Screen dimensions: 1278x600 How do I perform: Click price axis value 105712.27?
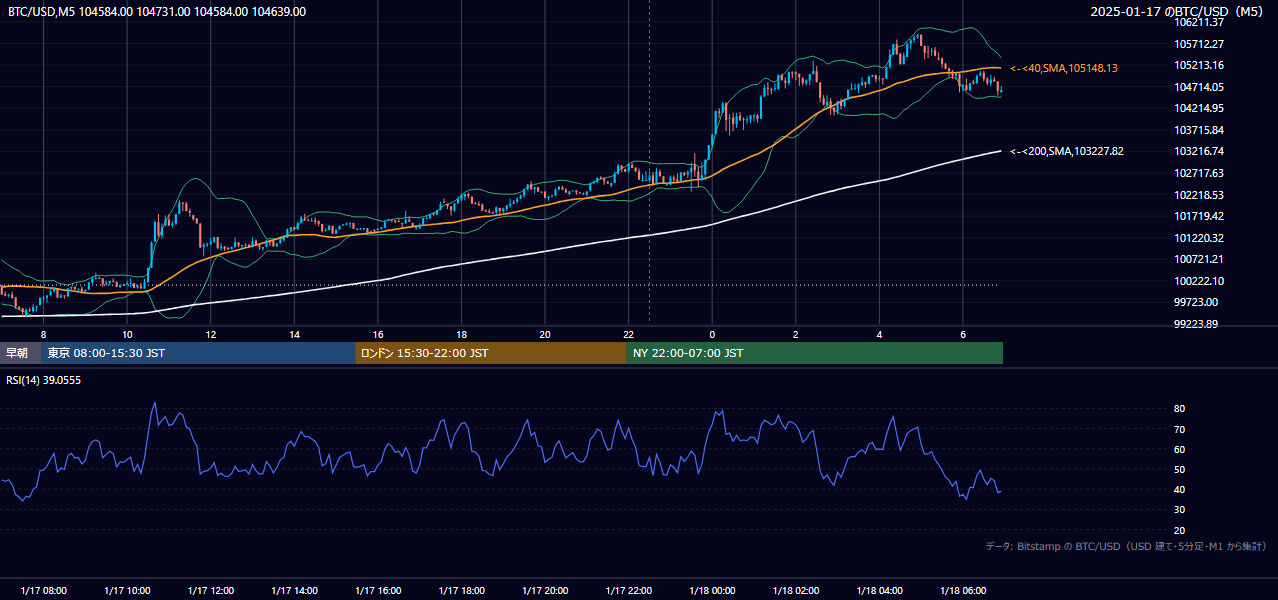pos(1200,44)
